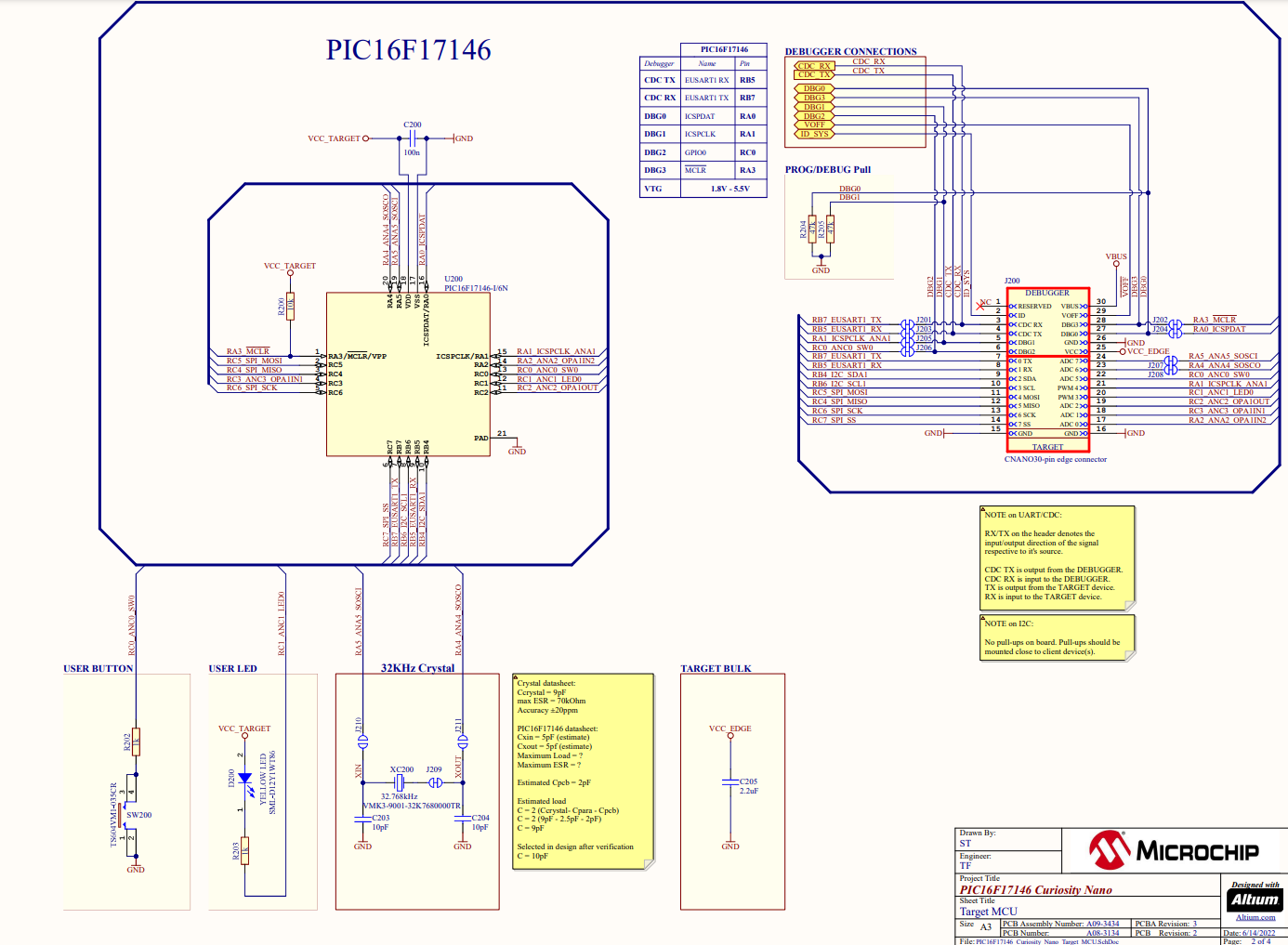Select the C203 10pF capacitor symbol
This screenshot has width=1288, height=945.
click(362, 820)
